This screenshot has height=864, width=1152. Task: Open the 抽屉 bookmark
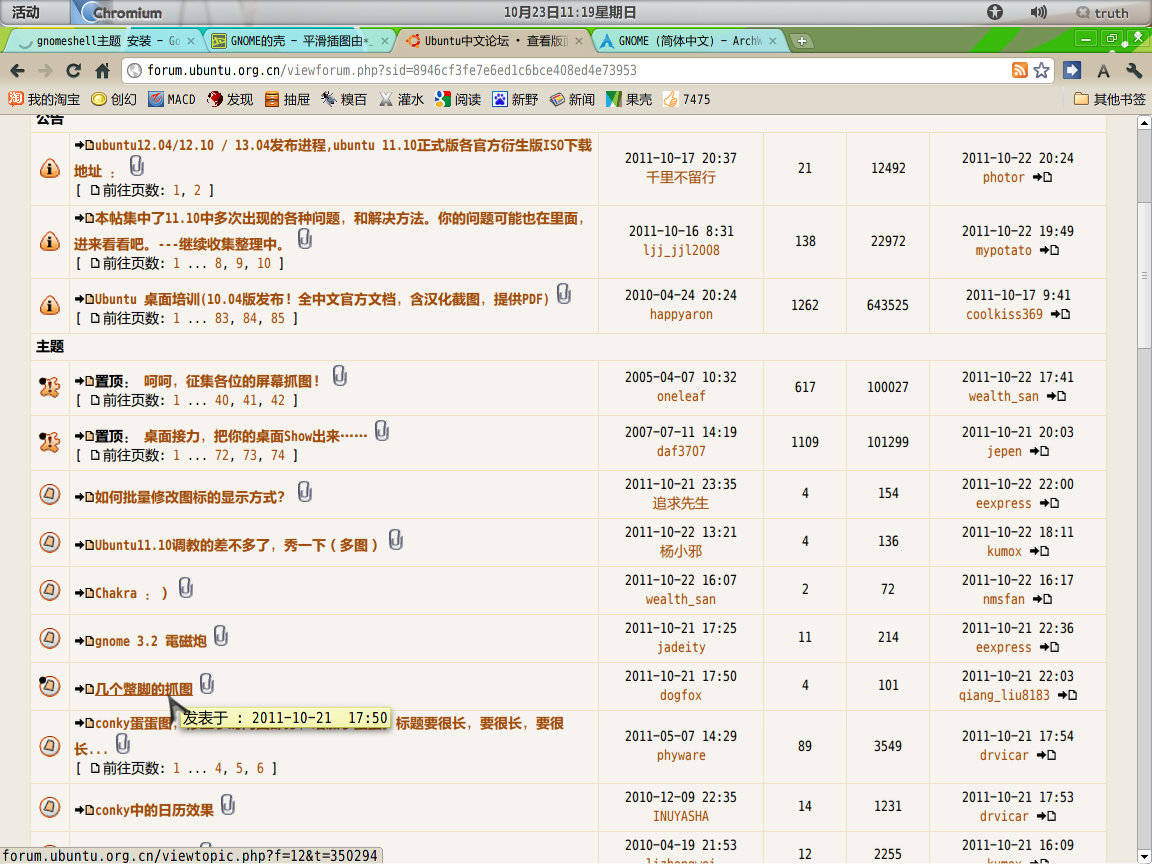[x=287, y=99]
